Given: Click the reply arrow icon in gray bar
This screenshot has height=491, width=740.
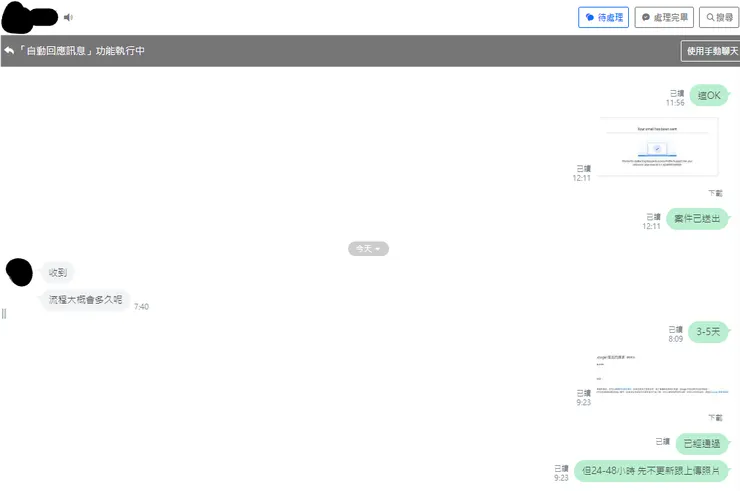Looking at the screenshot, I should click(9, 50).
